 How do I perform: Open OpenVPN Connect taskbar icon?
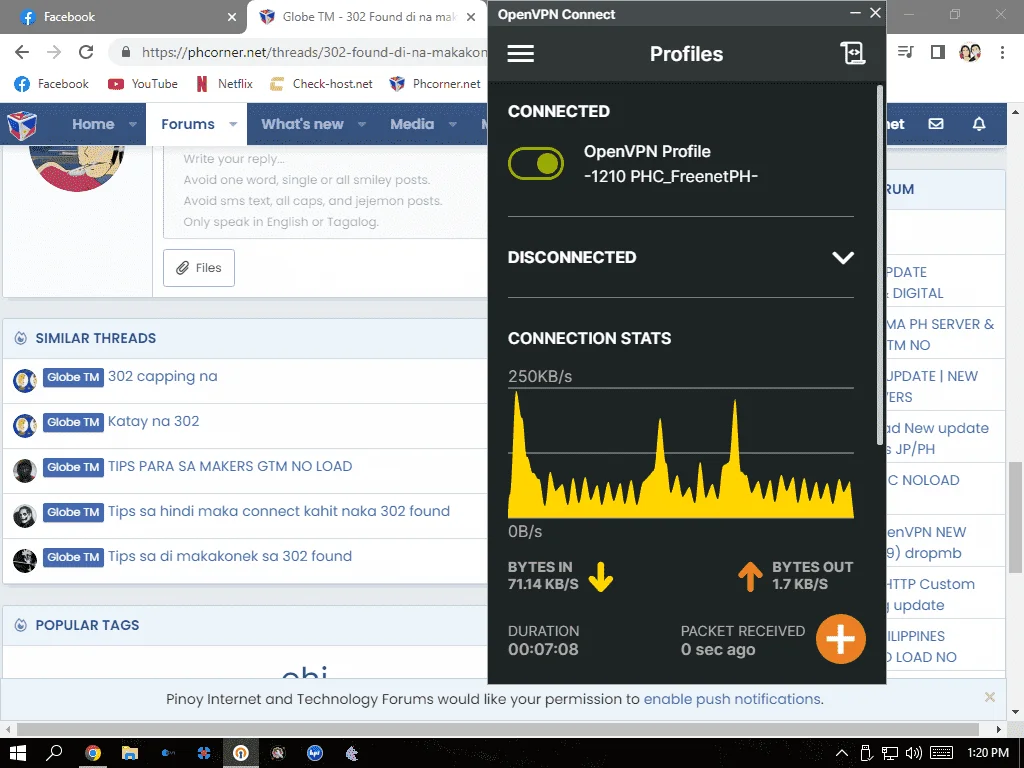[241, 753]
